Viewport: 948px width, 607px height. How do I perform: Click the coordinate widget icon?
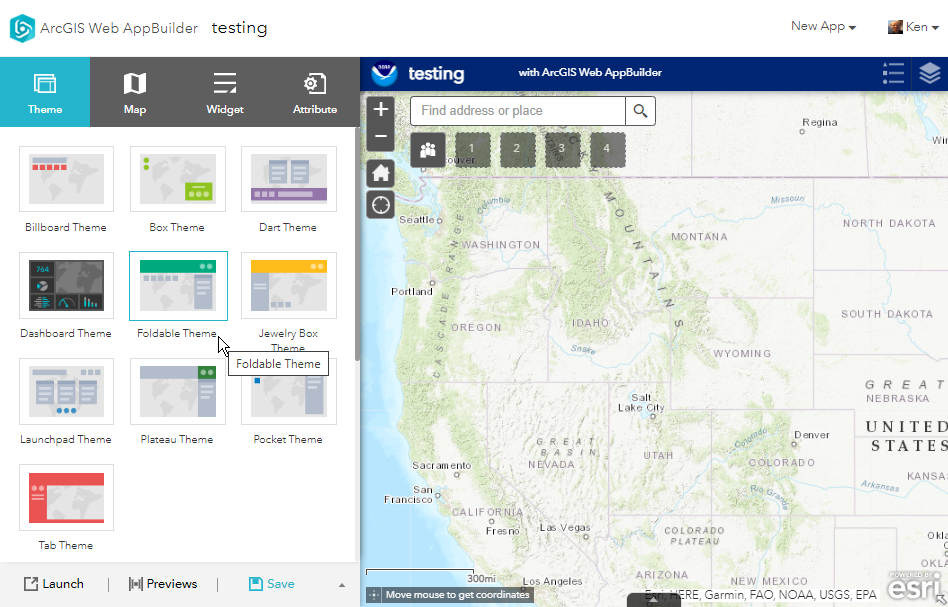[x=374, y=595]
